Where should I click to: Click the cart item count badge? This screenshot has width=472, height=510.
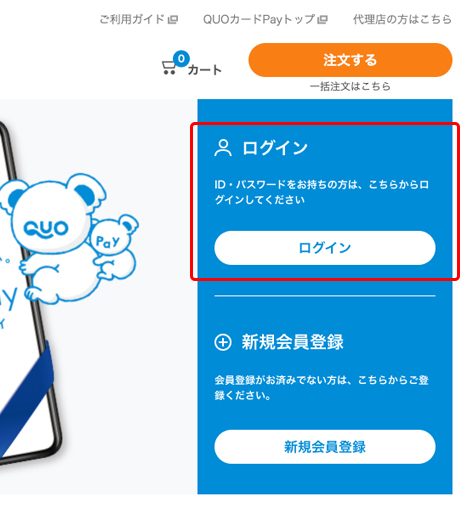tap(181, 59)
